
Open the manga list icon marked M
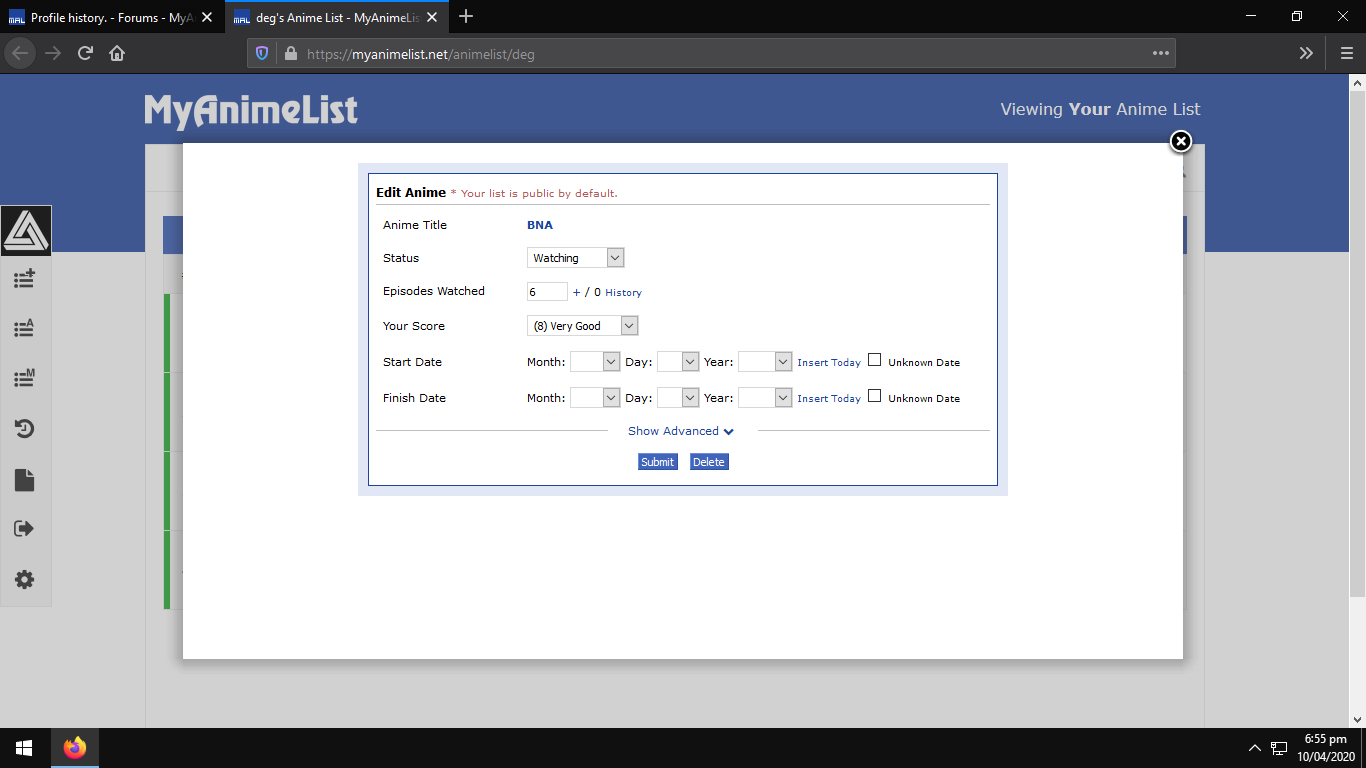coord(25,378)
